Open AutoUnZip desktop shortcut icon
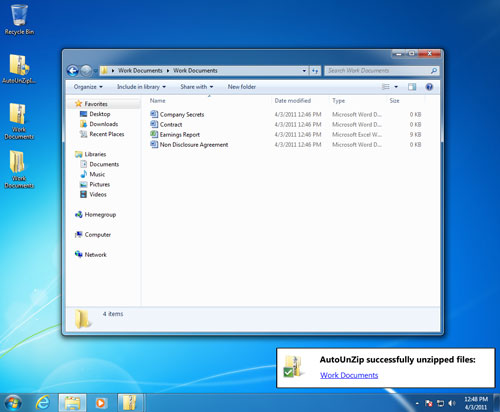Image resolution: width=500 pixels, height=412 pixels. pos(19,69)
